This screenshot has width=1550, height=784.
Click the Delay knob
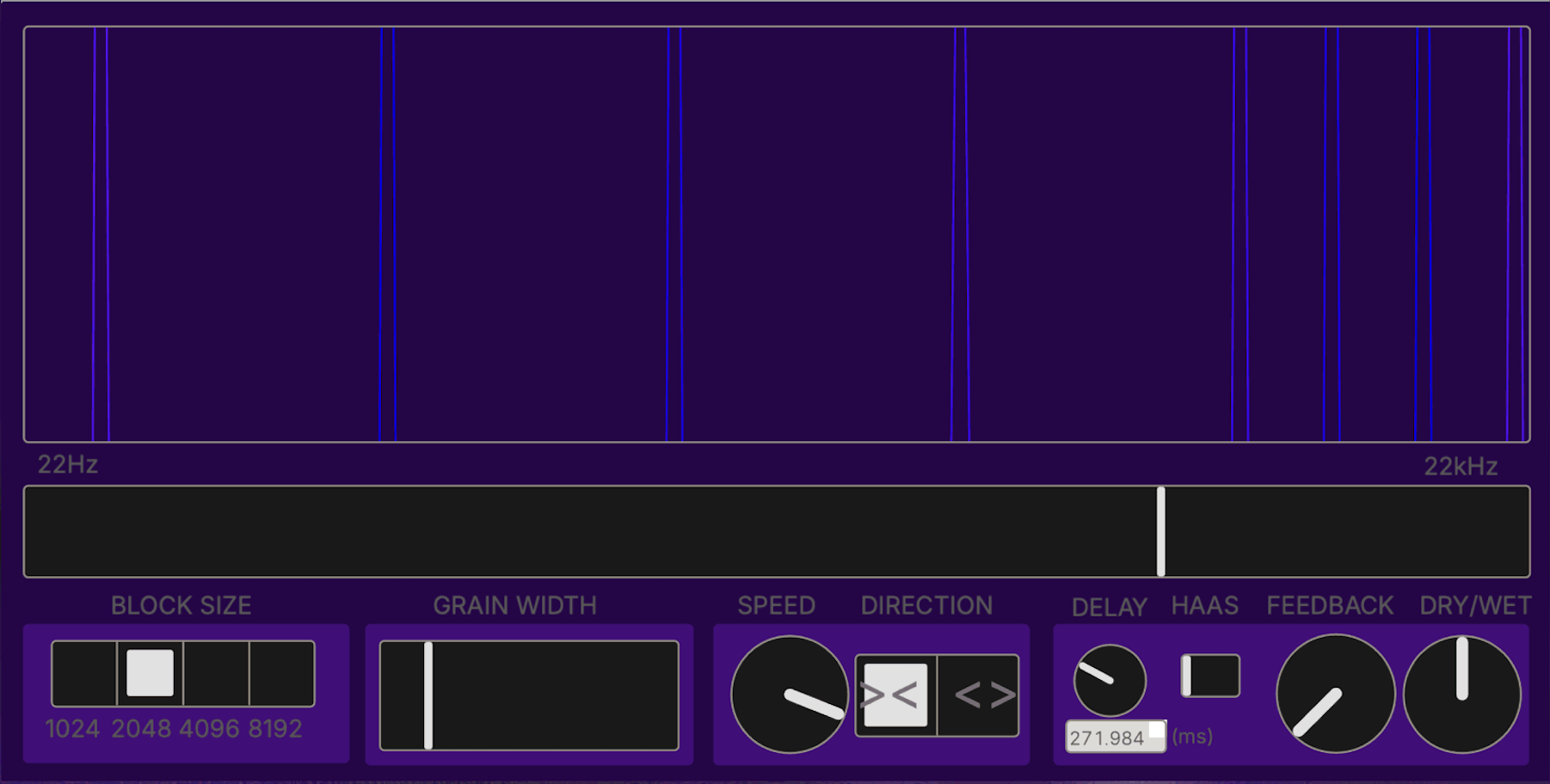tap(1110, 680)
